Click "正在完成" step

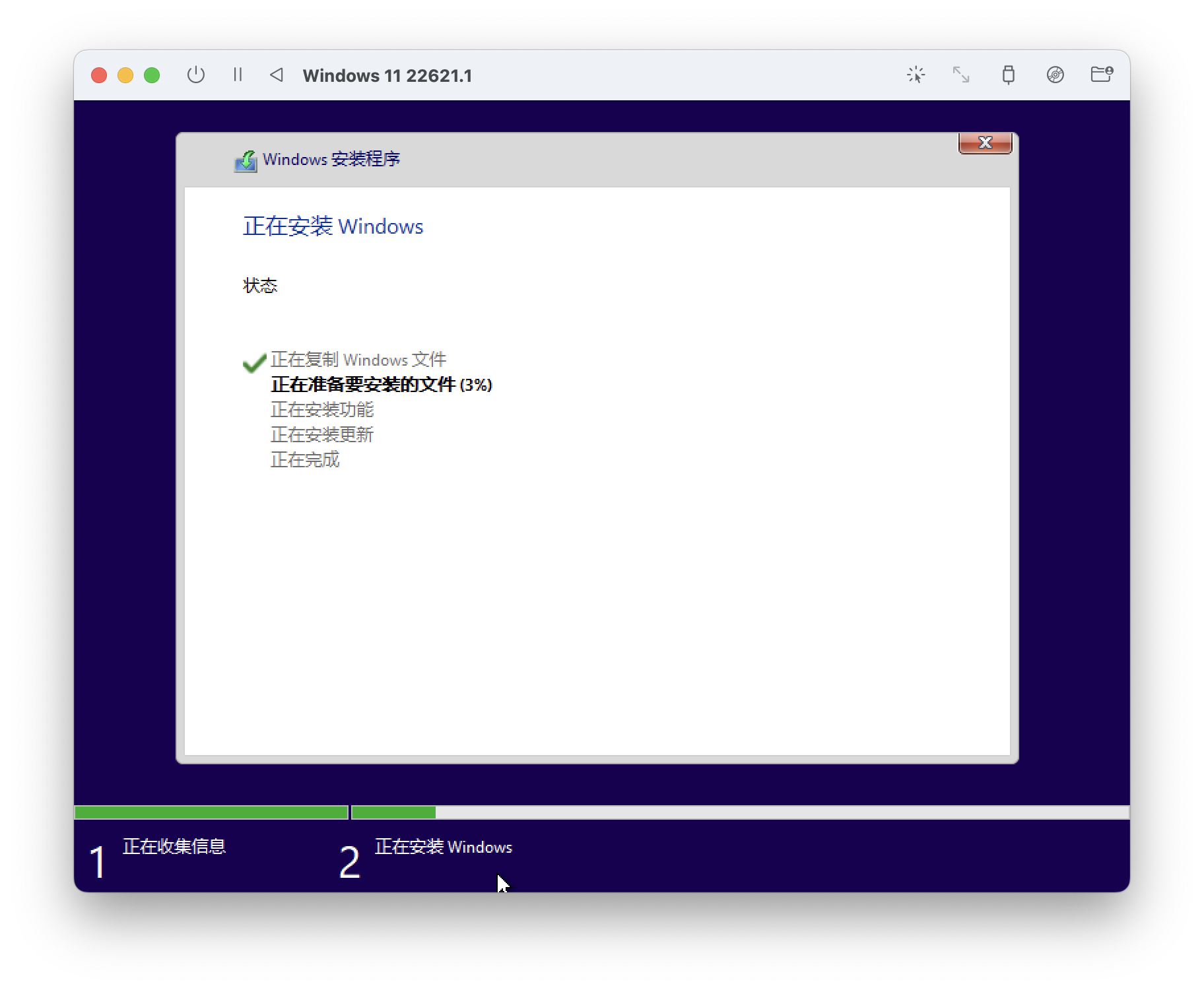pyautogui.click(x=305, y=460)
